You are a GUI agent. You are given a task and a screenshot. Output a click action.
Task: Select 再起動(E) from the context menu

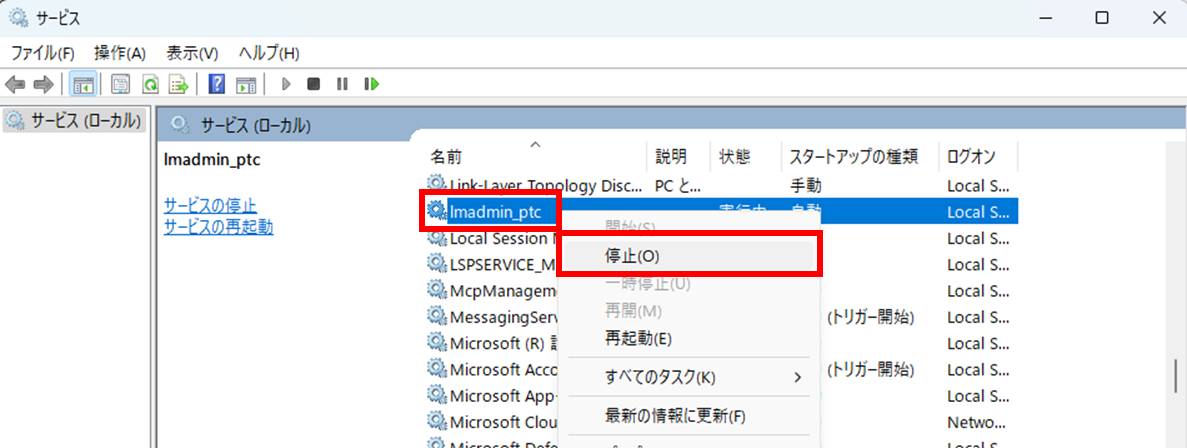tap(637, 339)
